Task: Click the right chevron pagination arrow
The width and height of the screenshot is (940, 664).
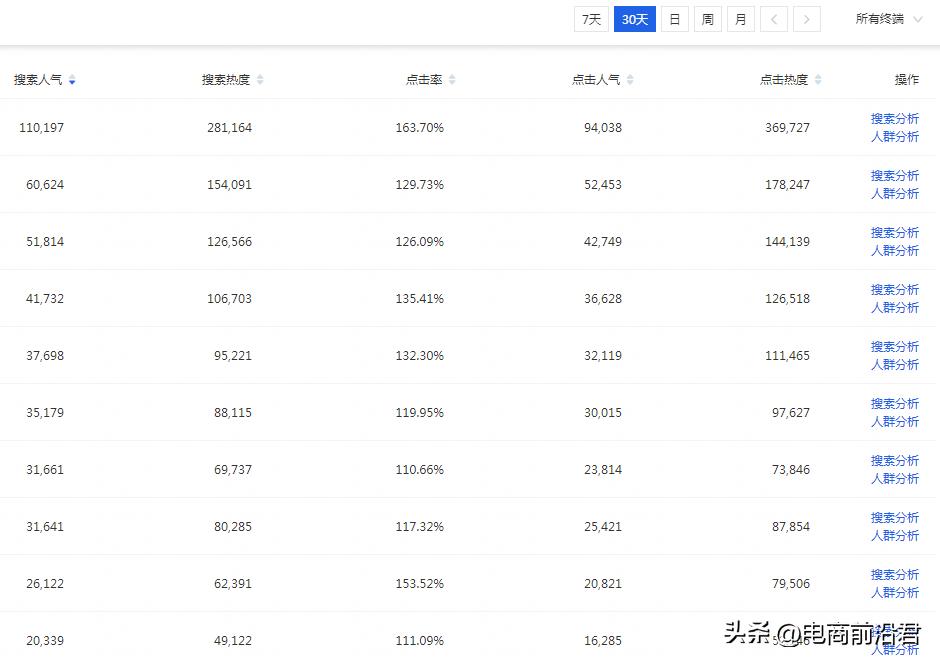Action: (807, 18)
